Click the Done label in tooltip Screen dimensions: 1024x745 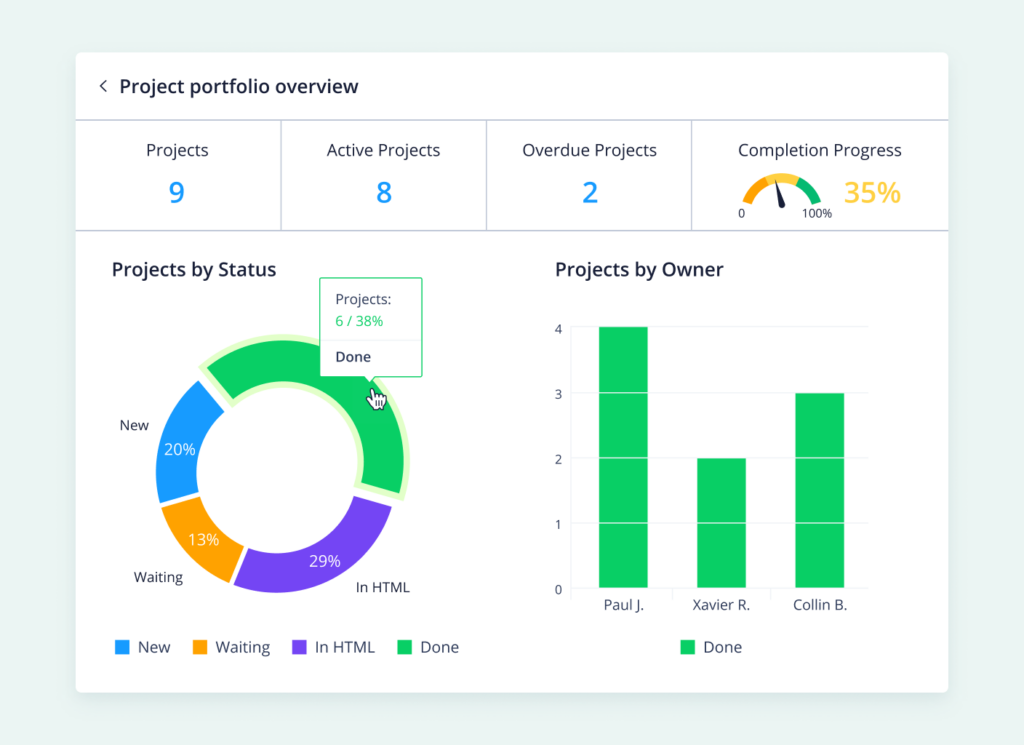click(x=353, y=357)
